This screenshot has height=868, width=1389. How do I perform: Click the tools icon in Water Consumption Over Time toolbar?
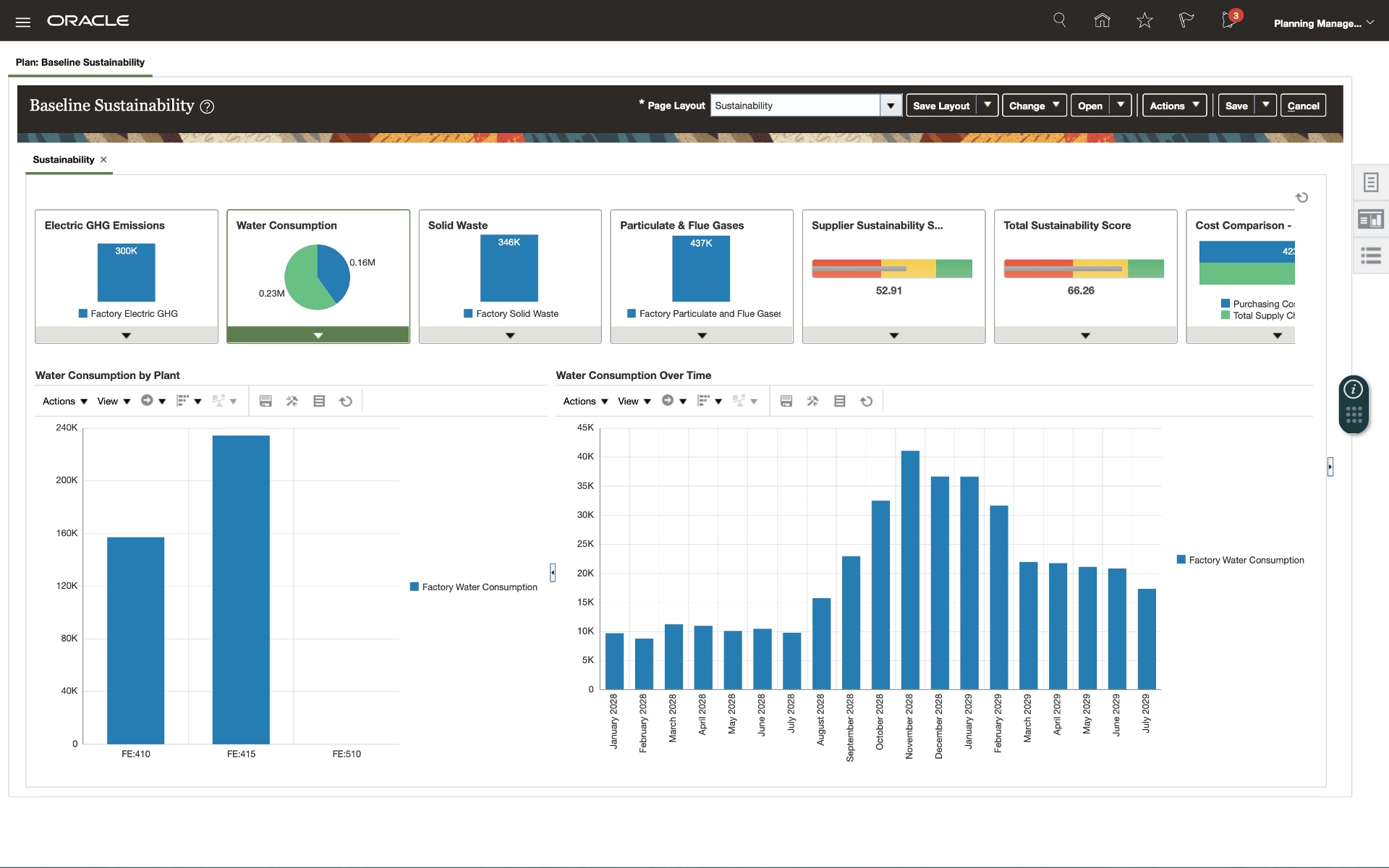click(812, 401)
